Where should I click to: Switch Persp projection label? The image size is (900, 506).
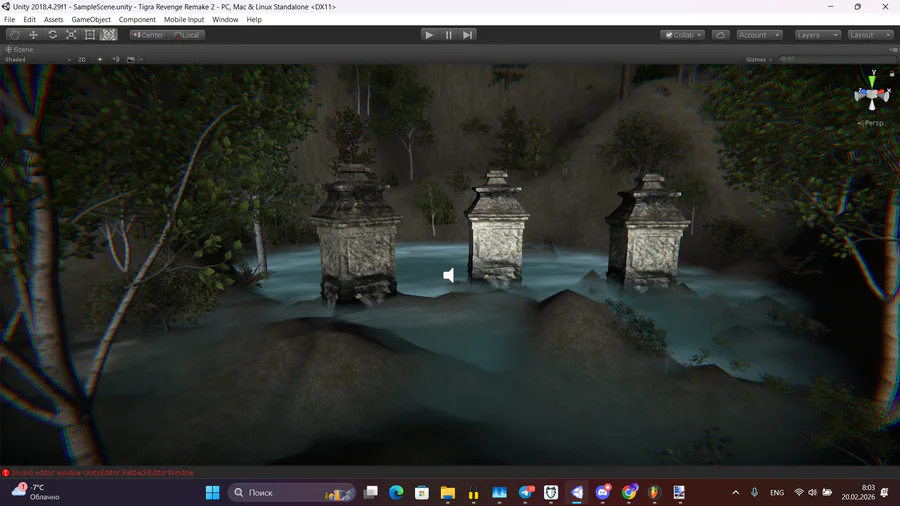point(871,123)
